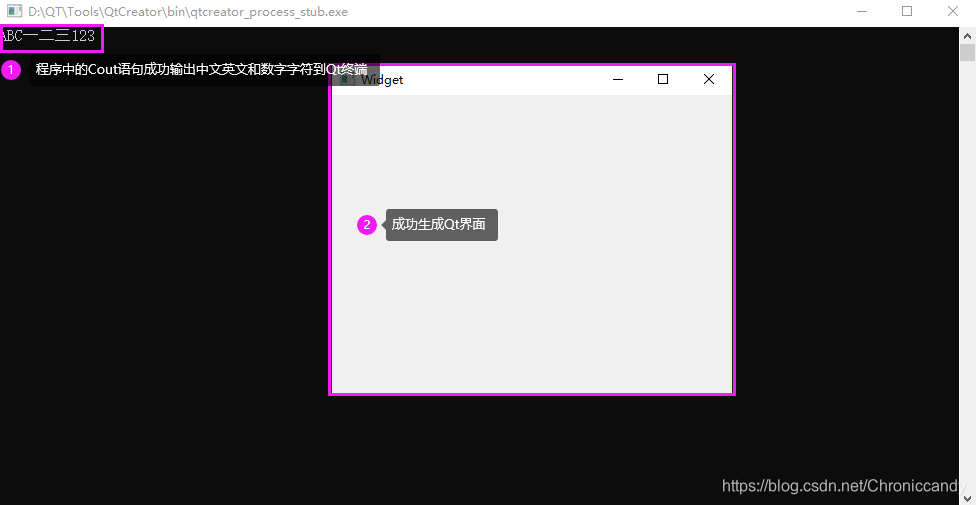The width and height of the screenshot is (976, 505).
Task: Click the console window's title bar icon
Action: [14, 11]
